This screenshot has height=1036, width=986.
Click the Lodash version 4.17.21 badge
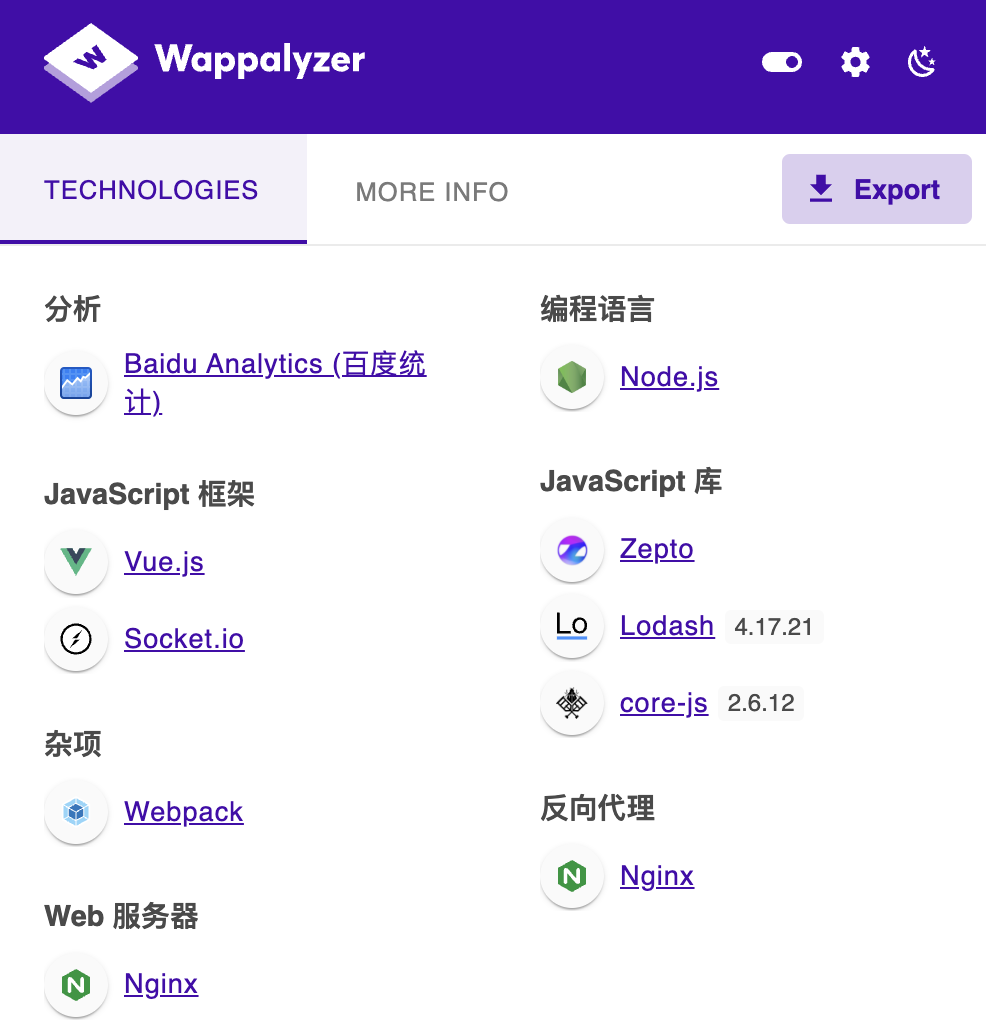pyautogui.click(x=774, y=626)
